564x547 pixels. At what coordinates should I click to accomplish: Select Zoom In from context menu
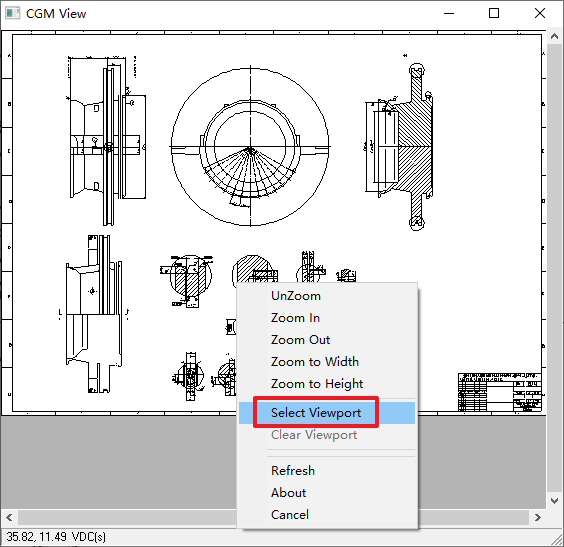coord(327,318)
